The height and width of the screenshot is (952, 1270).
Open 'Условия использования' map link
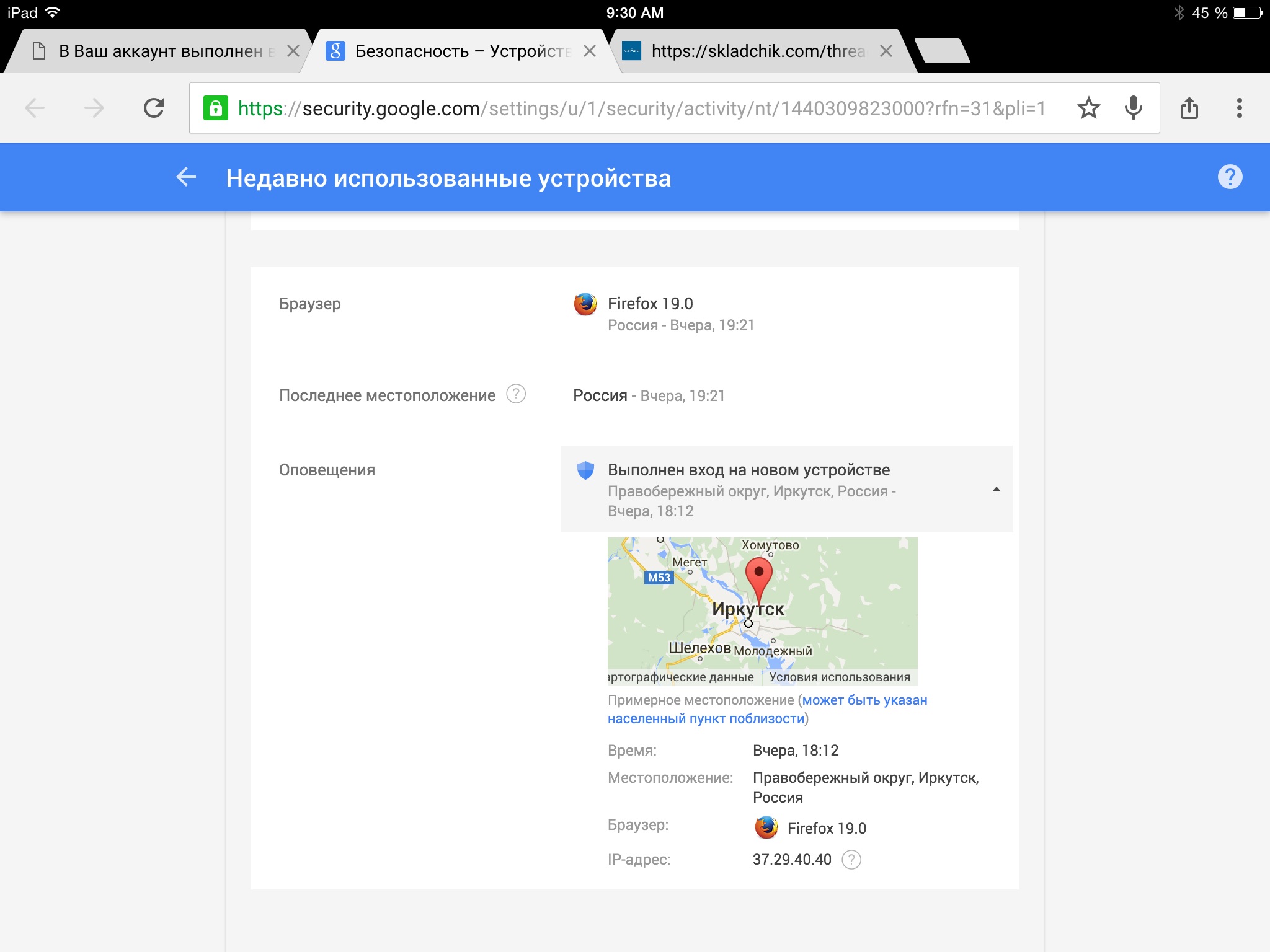(x=839, y=677)
